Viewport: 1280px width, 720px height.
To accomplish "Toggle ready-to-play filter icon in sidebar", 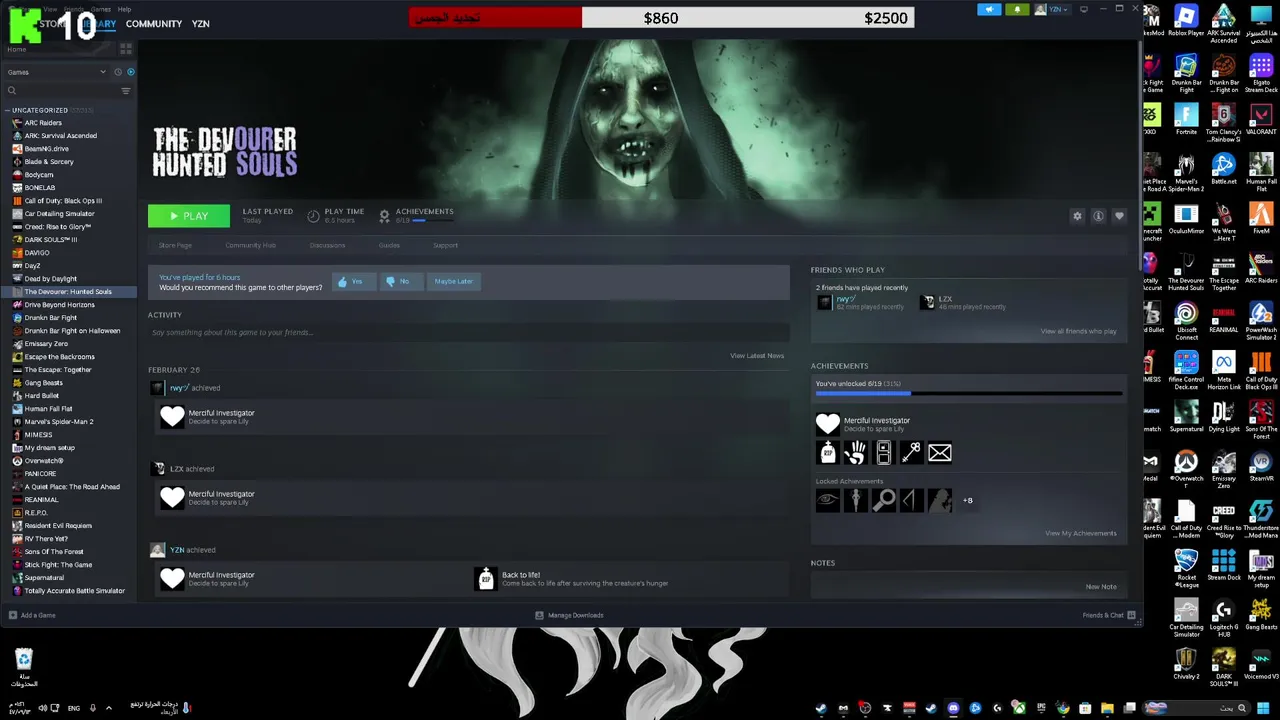I will pos(130,72).
